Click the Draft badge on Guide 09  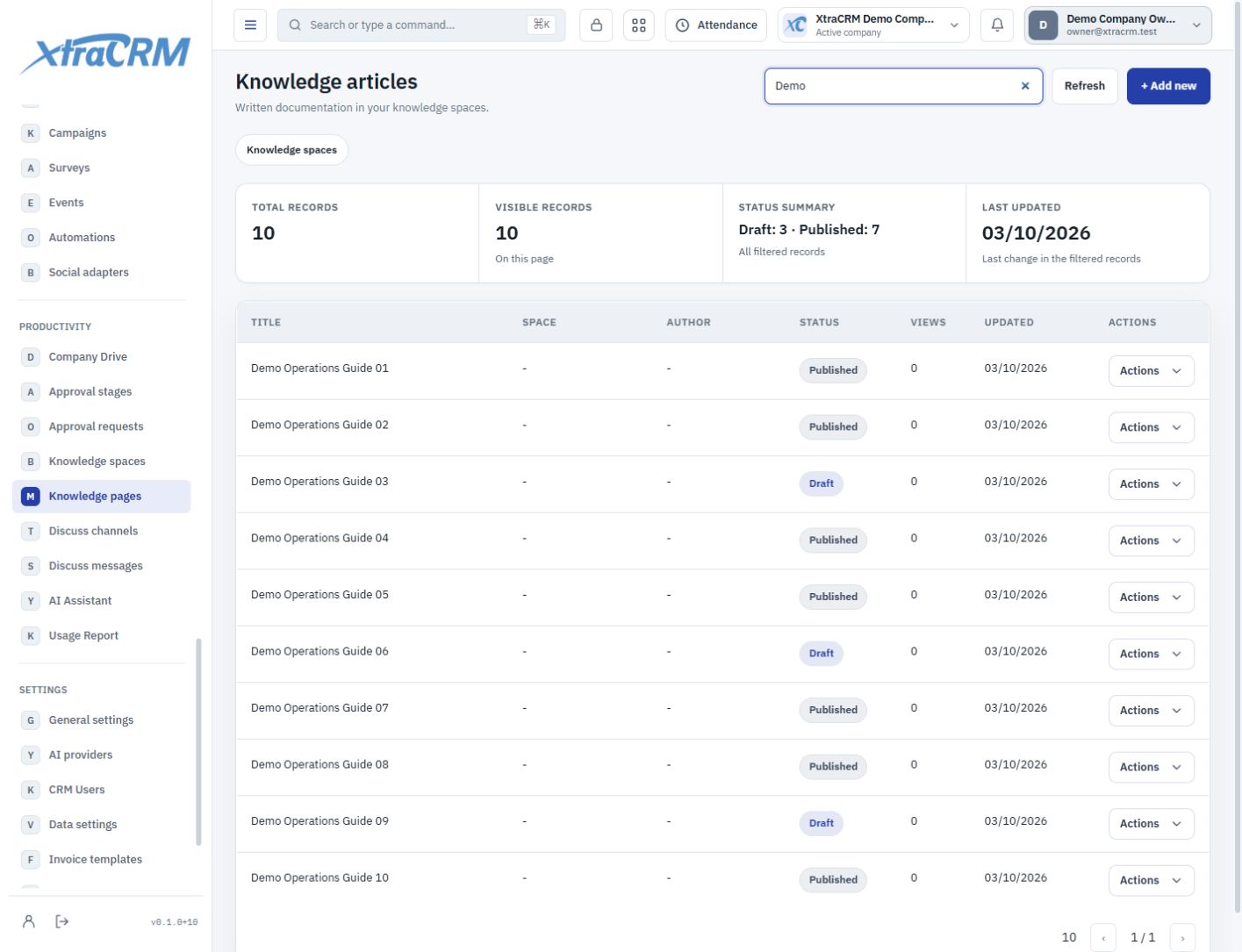(822, 823)
